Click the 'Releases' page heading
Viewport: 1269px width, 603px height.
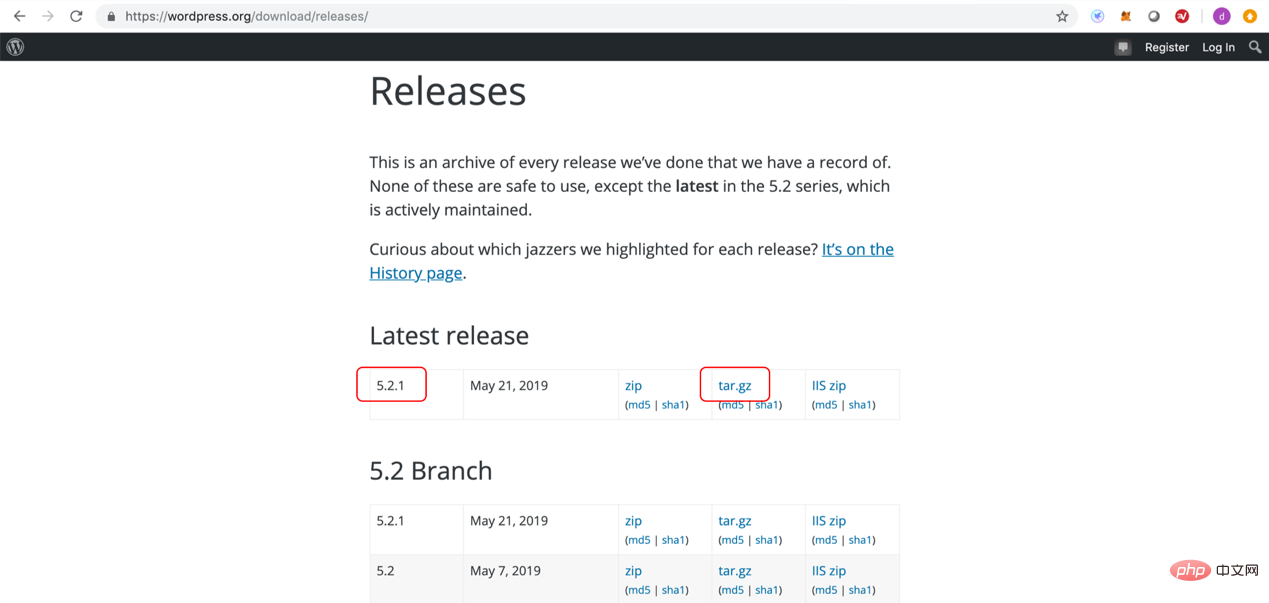[448, 91]
